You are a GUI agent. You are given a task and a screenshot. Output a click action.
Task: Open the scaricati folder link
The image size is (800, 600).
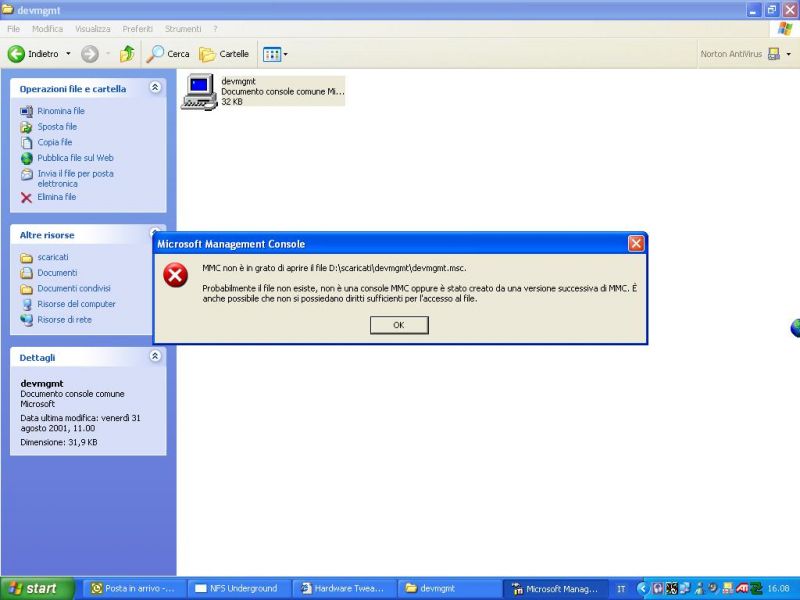coord(53,257)
